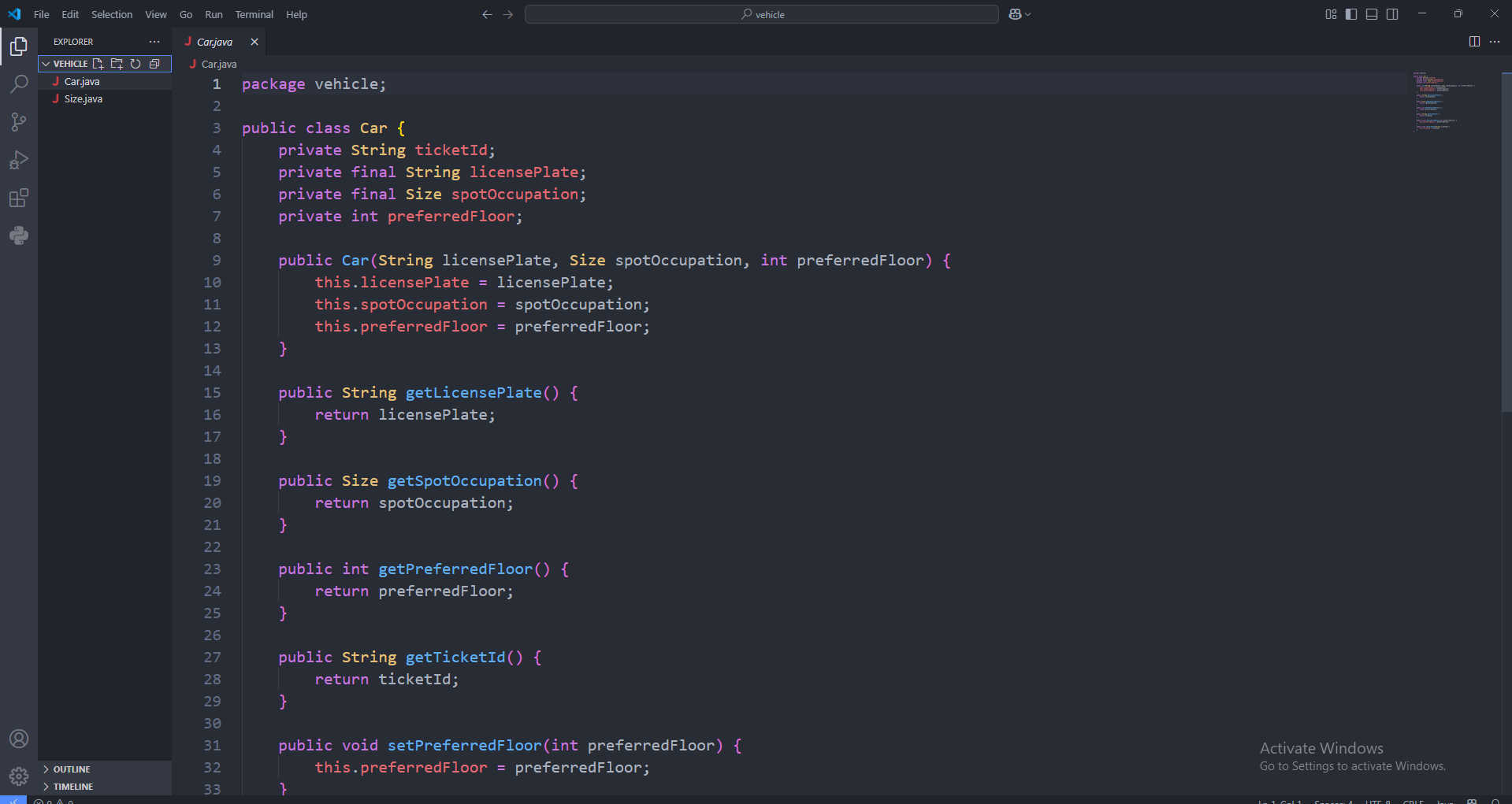Click the New Folder icon in VEHICLE header
Viewport: 1512px width, 804px height.
tap(117, 64)
